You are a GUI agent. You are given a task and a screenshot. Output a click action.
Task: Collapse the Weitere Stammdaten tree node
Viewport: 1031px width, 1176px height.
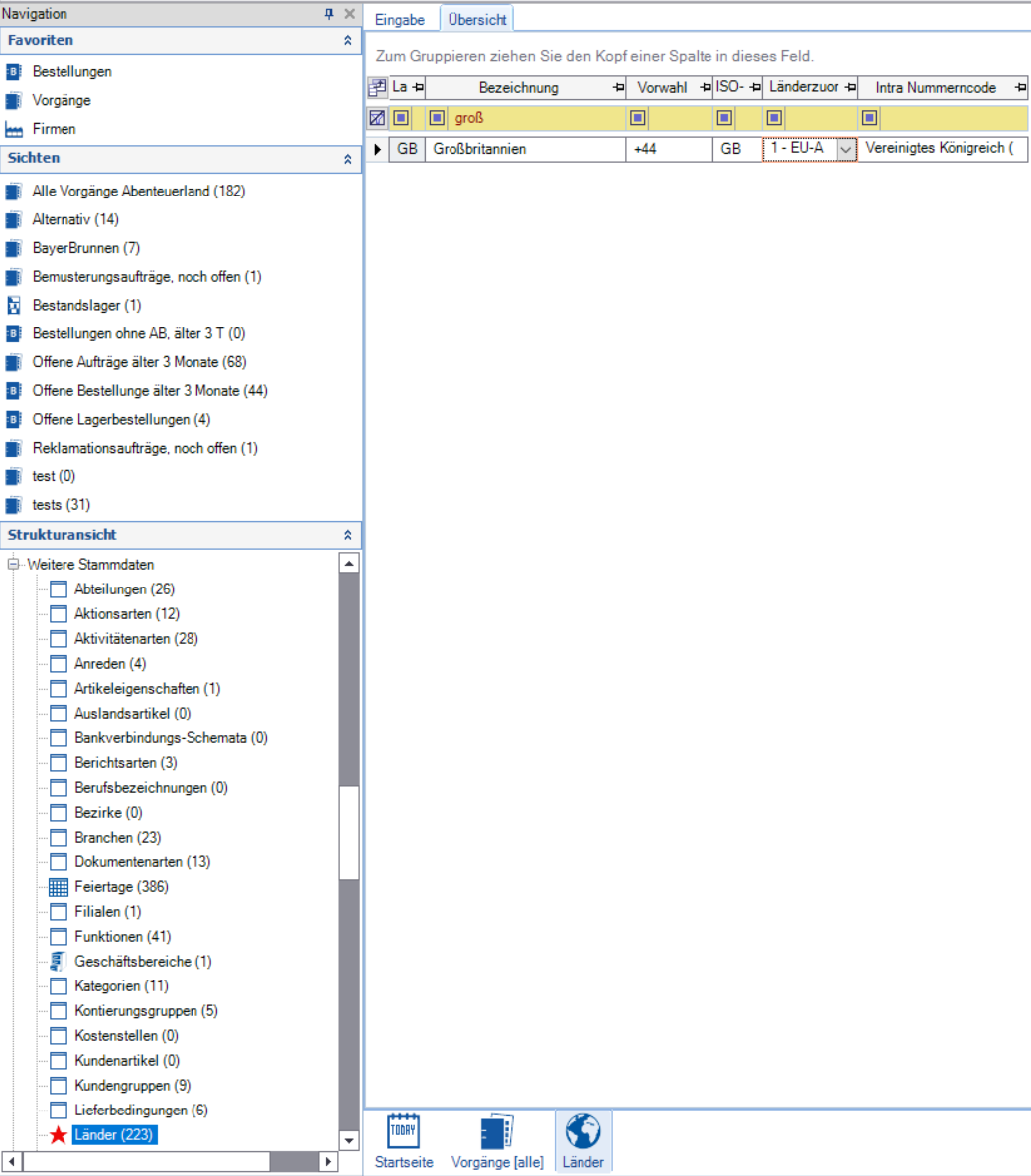14,564
